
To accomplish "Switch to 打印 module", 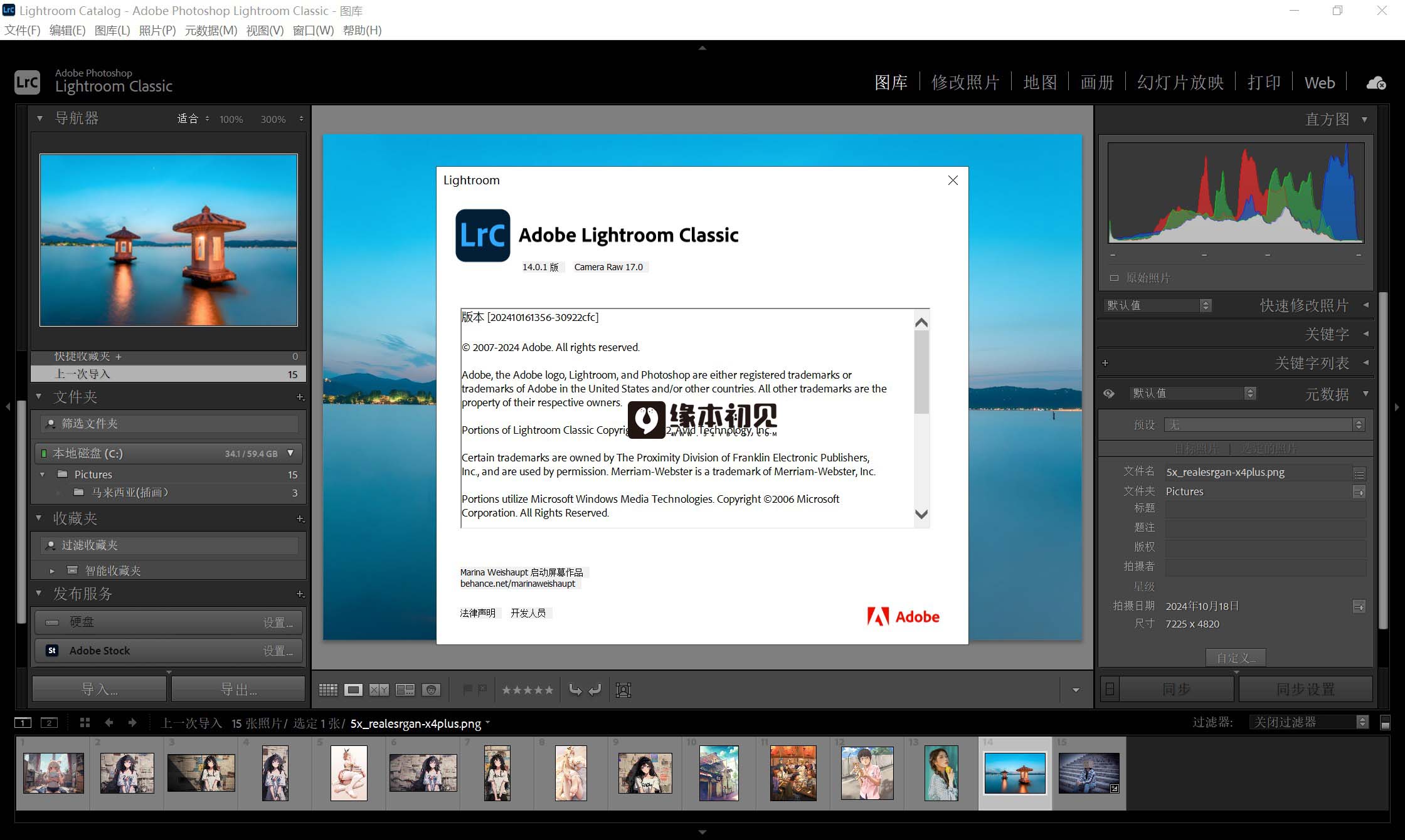I will pos(1264,82).
